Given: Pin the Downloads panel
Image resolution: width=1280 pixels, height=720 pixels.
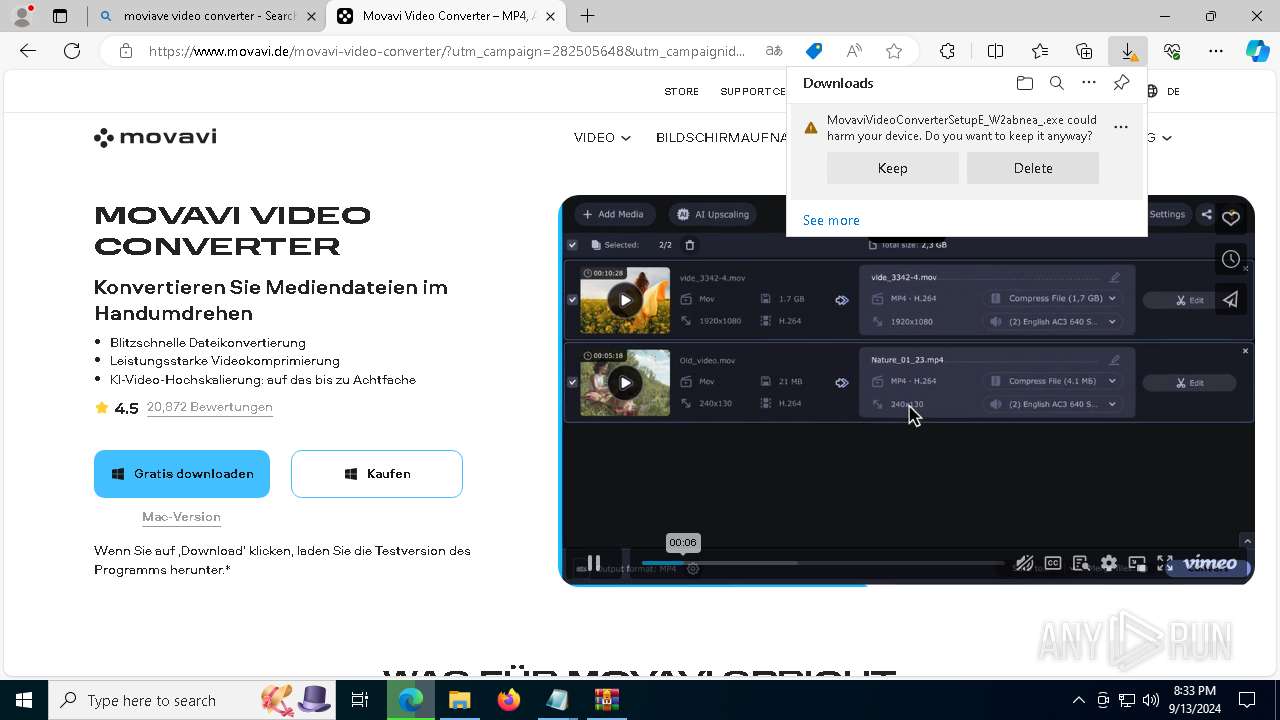Looking at the screenshot, I should tap(1121, 83).
